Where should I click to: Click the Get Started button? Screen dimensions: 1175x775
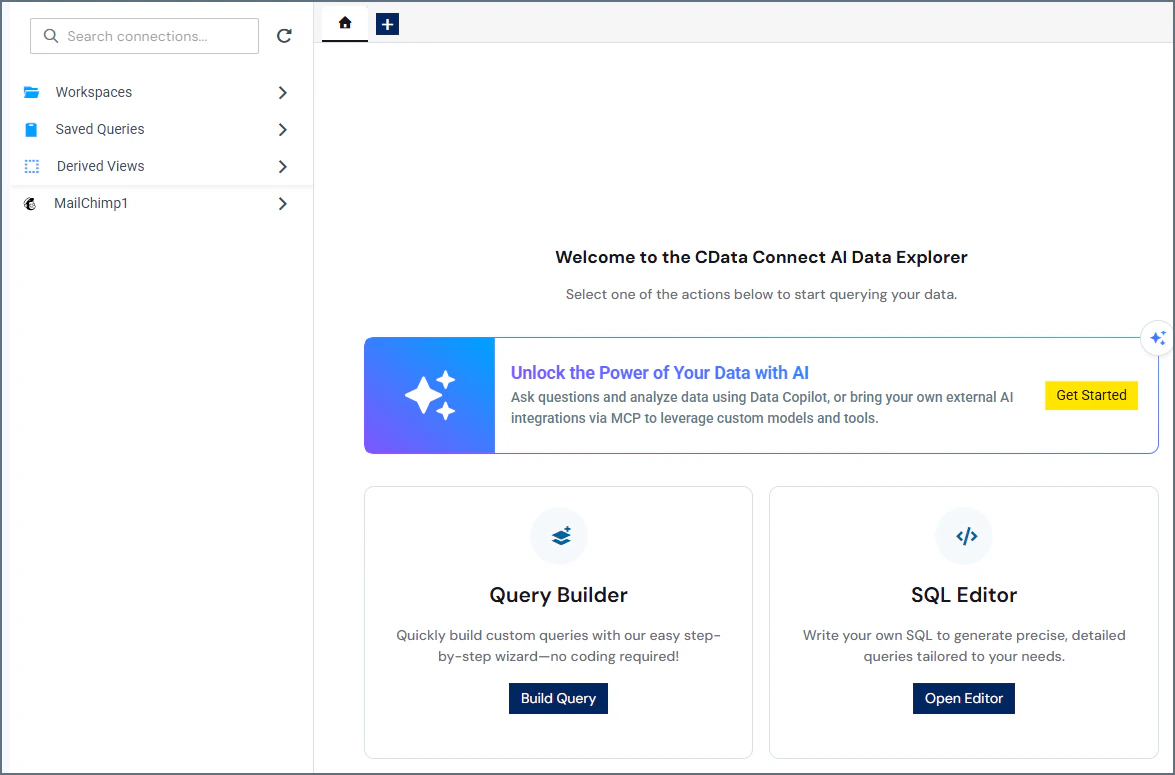(1091, 395)
